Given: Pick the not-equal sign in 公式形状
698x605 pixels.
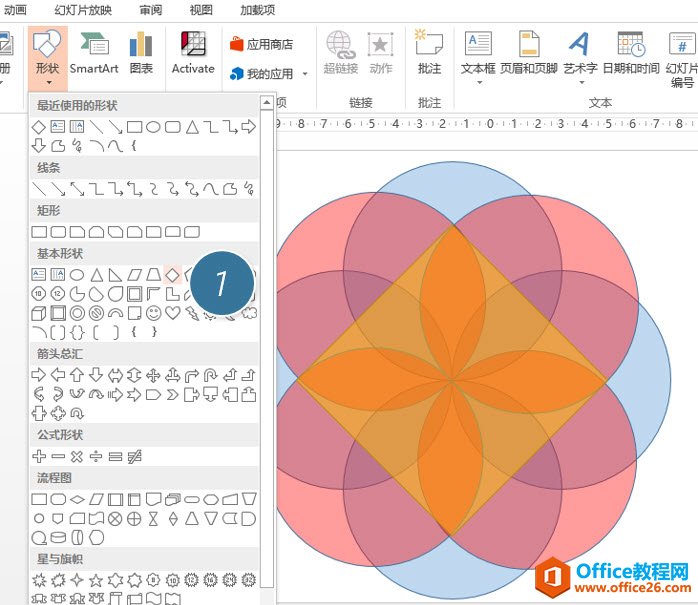Looking at the screenshot, I should [134, 456].
